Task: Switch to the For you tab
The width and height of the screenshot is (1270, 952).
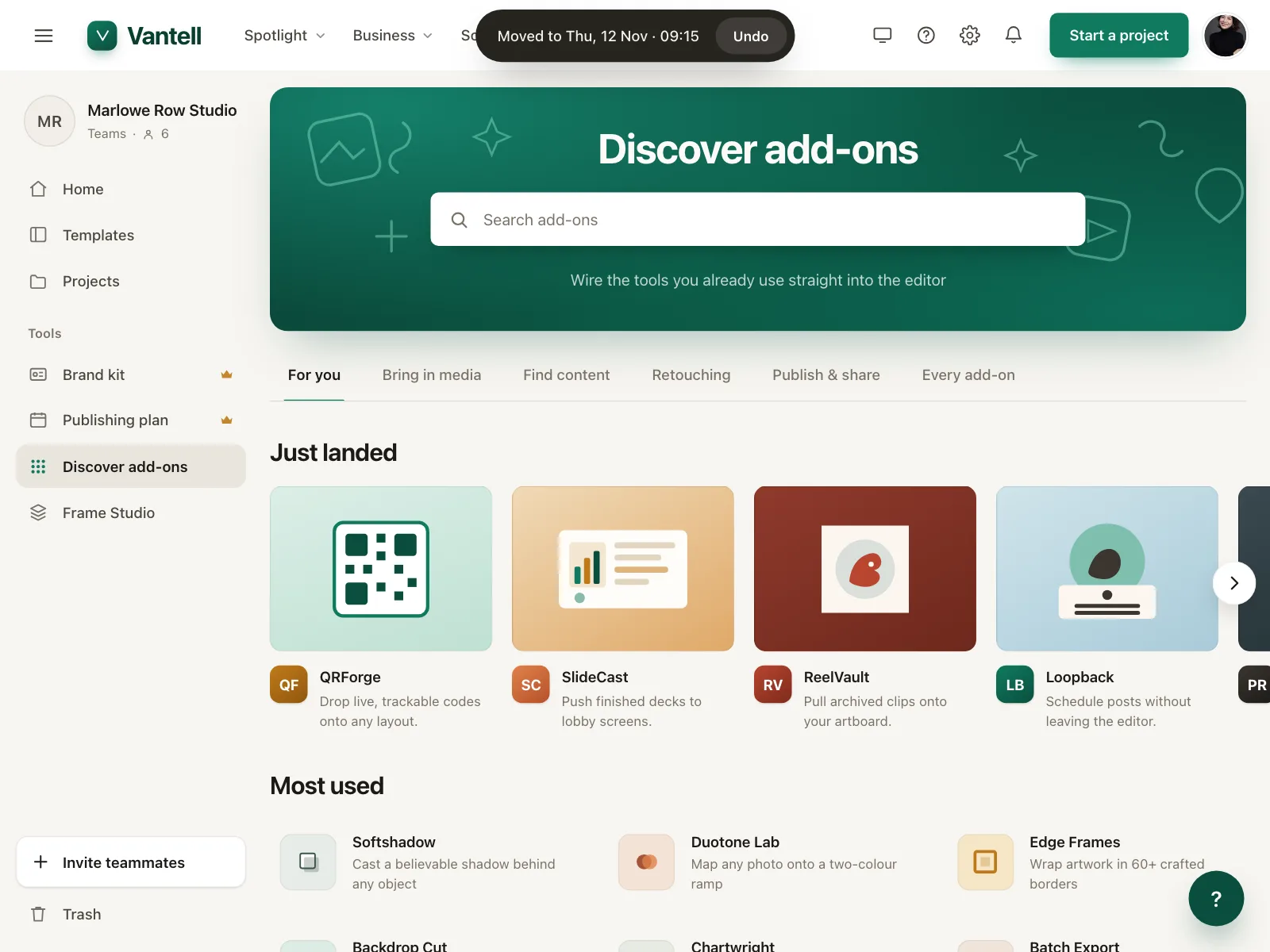Action: (314, 375)
